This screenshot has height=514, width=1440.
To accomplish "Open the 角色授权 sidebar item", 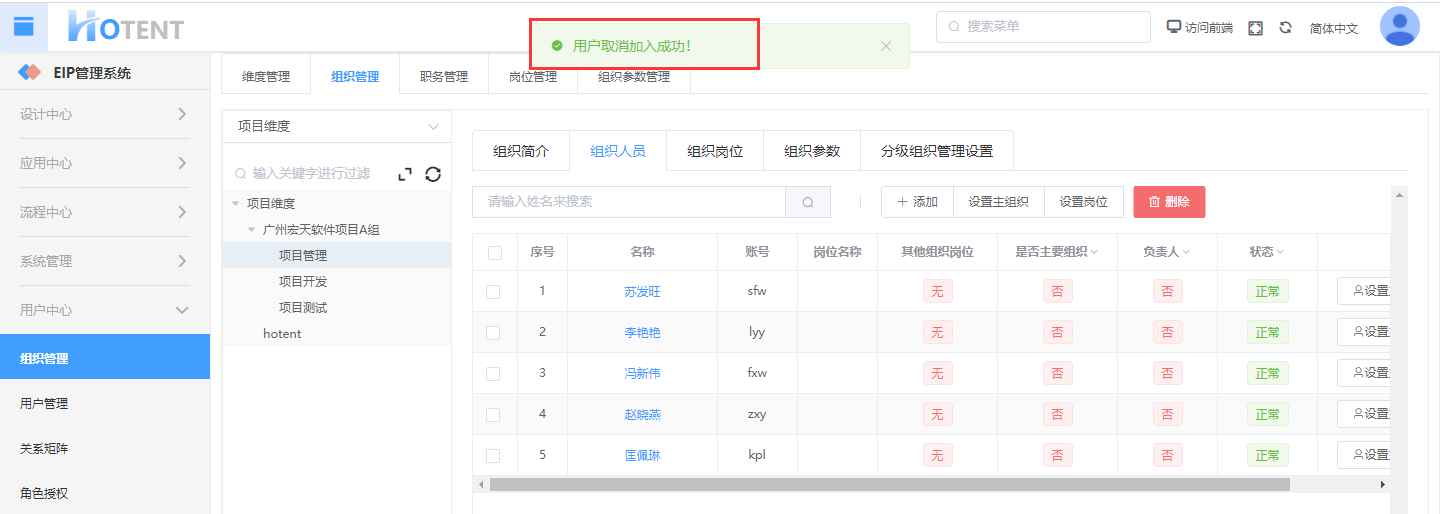I will (105, 493).
